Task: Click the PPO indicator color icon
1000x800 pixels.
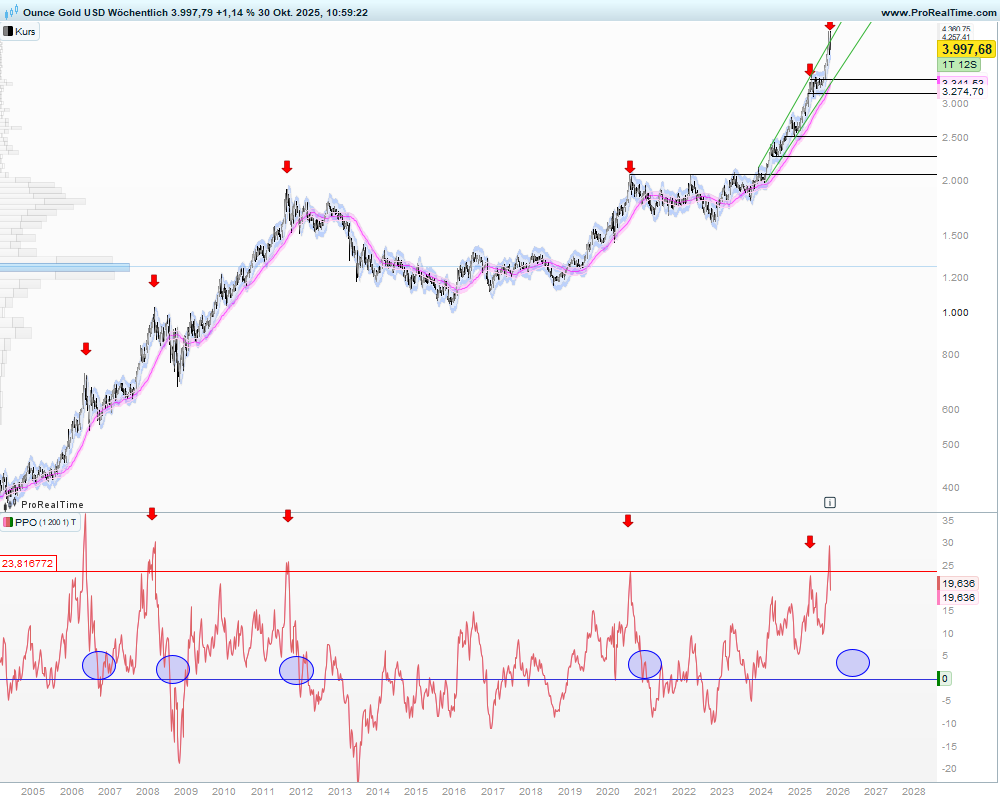Action: 8,522
